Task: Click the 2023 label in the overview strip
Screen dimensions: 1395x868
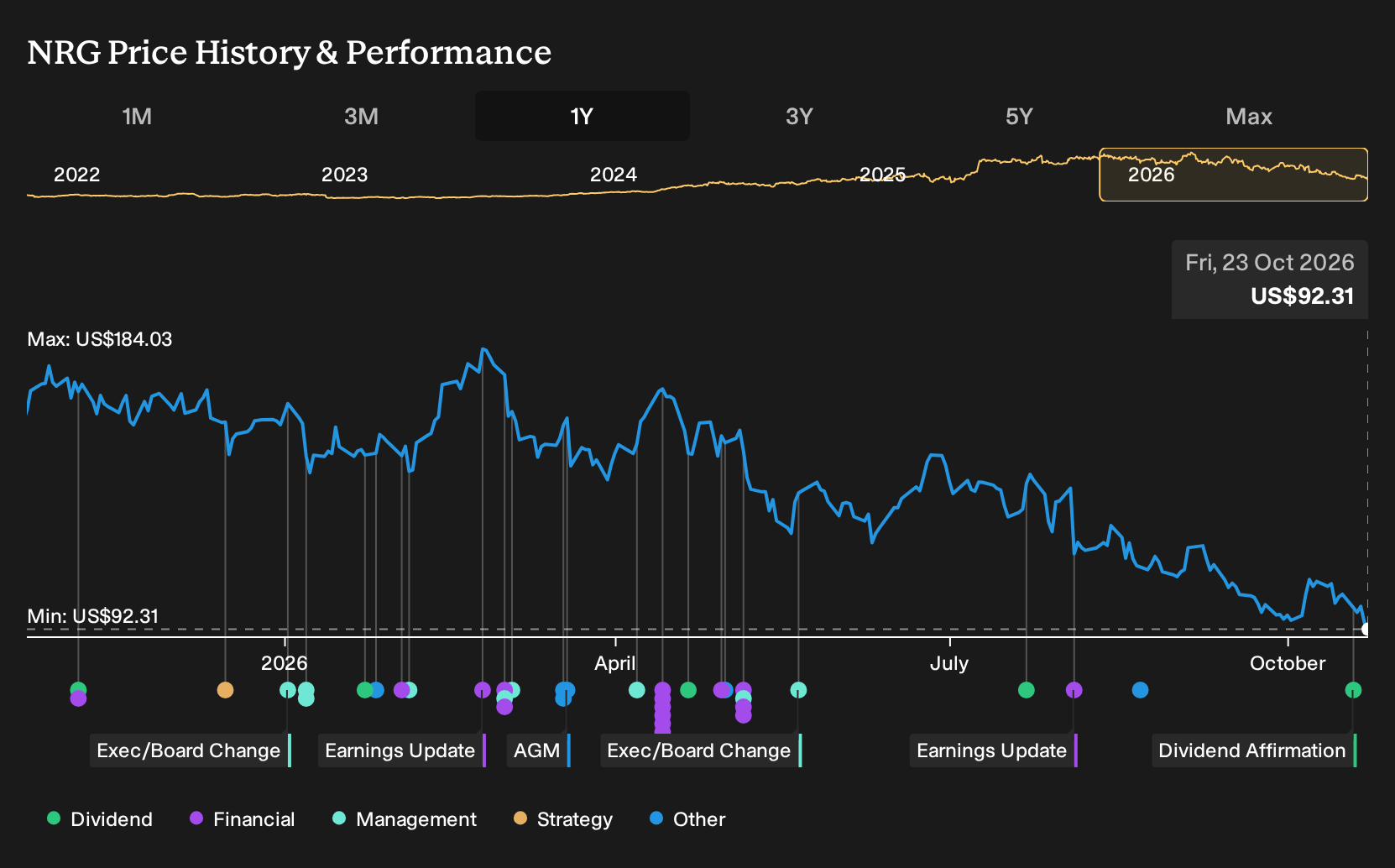Action: (344, 175)
